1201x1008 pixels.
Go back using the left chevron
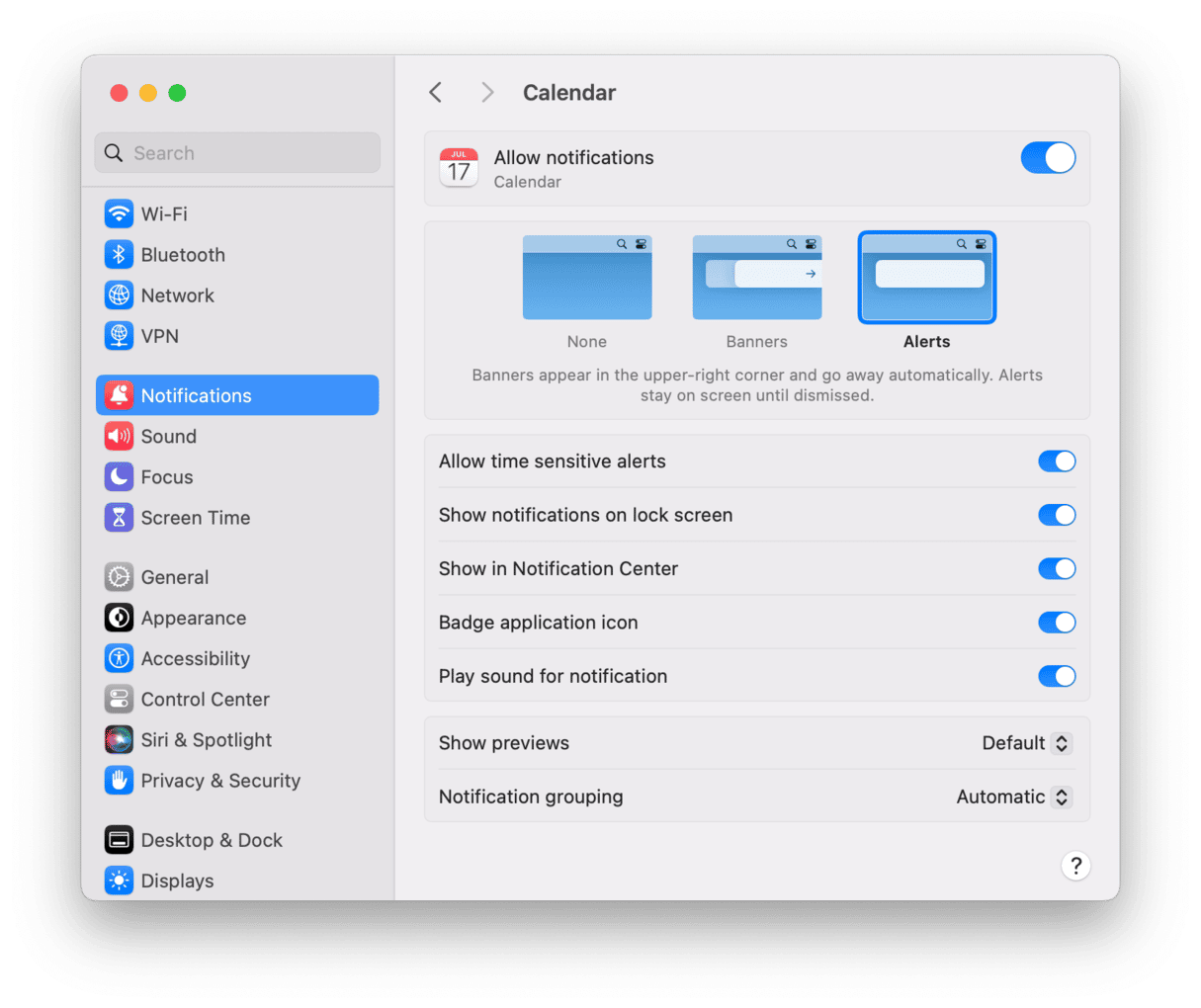point(436,93)
